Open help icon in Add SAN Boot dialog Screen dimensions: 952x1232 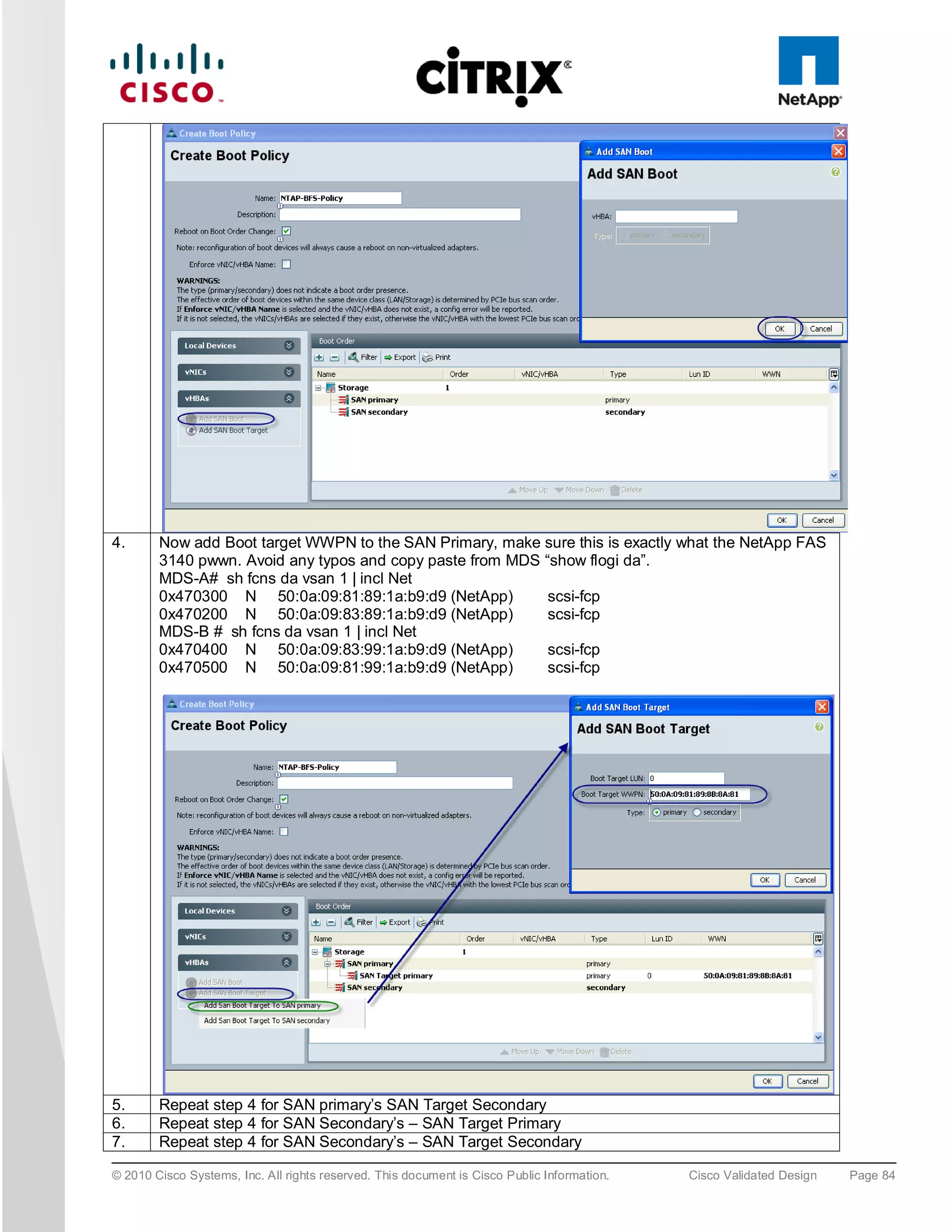click(835, 172)
